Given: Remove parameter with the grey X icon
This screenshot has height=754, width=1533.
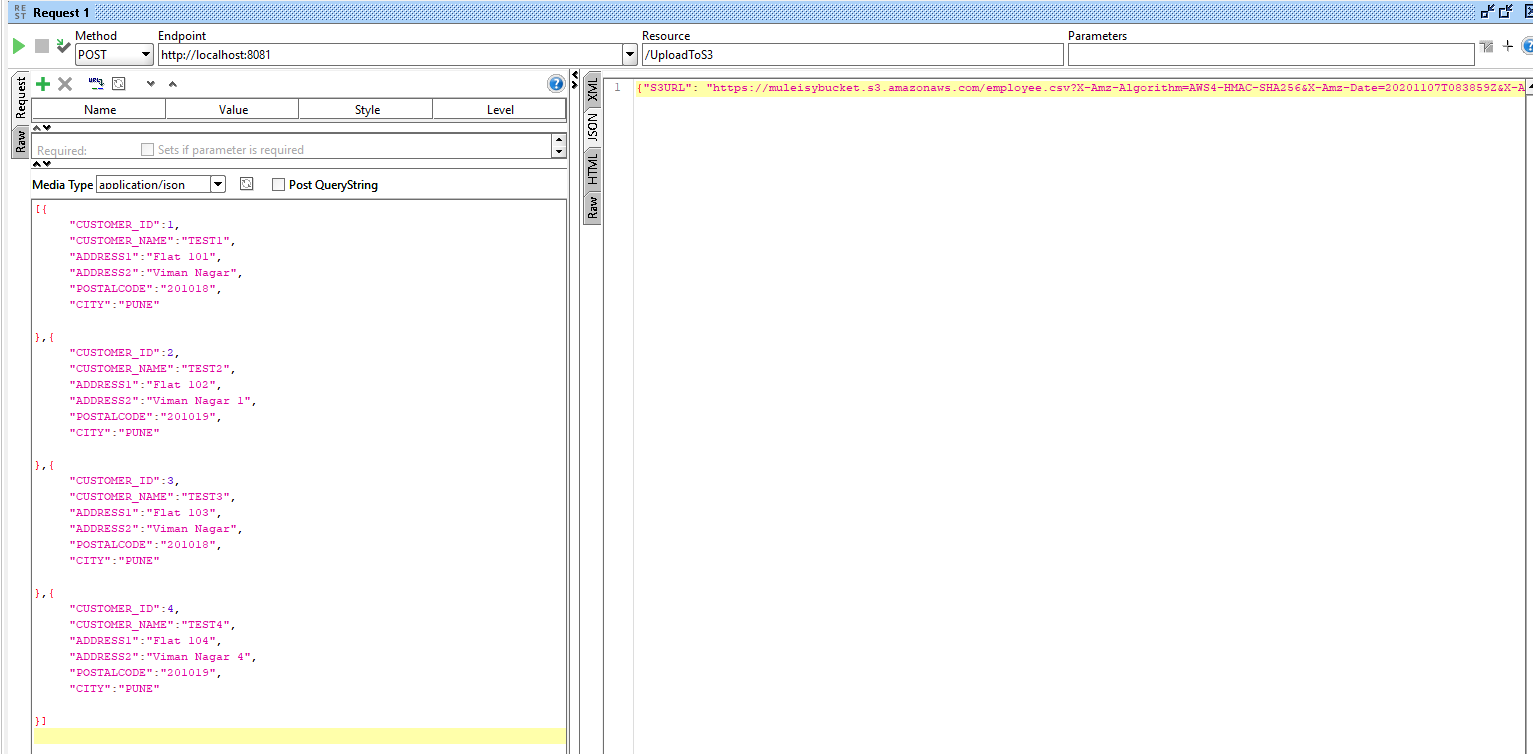Looking at the screenshot, I should point(65,84).
